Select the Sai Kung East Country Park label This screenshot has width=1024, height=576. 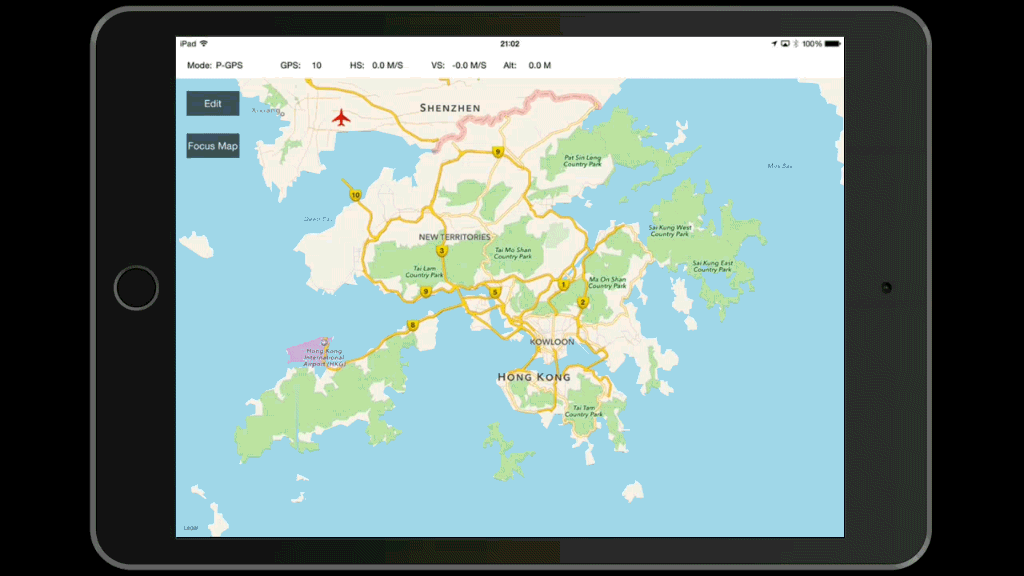point(712,266)
